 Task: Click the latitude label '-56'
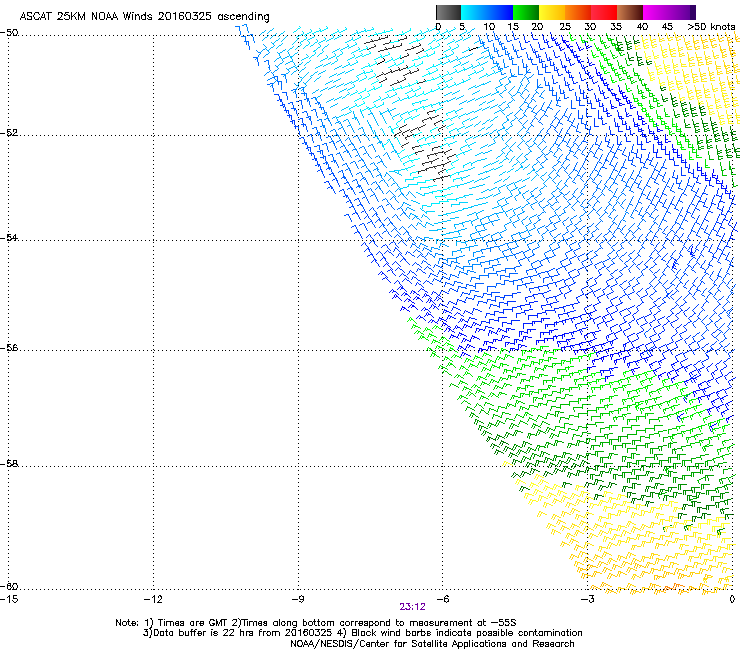[x=9, y=348]
